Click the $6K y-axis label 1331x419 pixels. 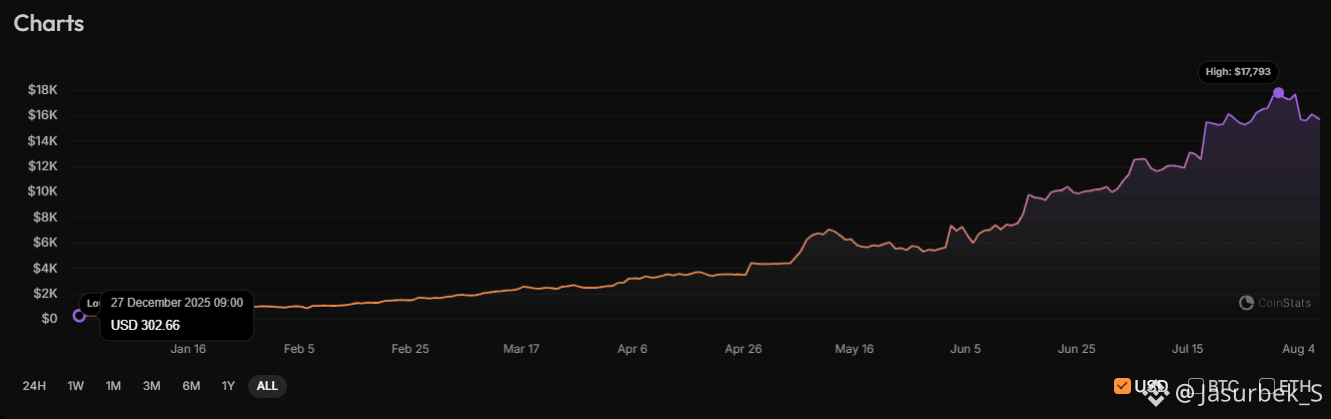(x=46, y=242)
